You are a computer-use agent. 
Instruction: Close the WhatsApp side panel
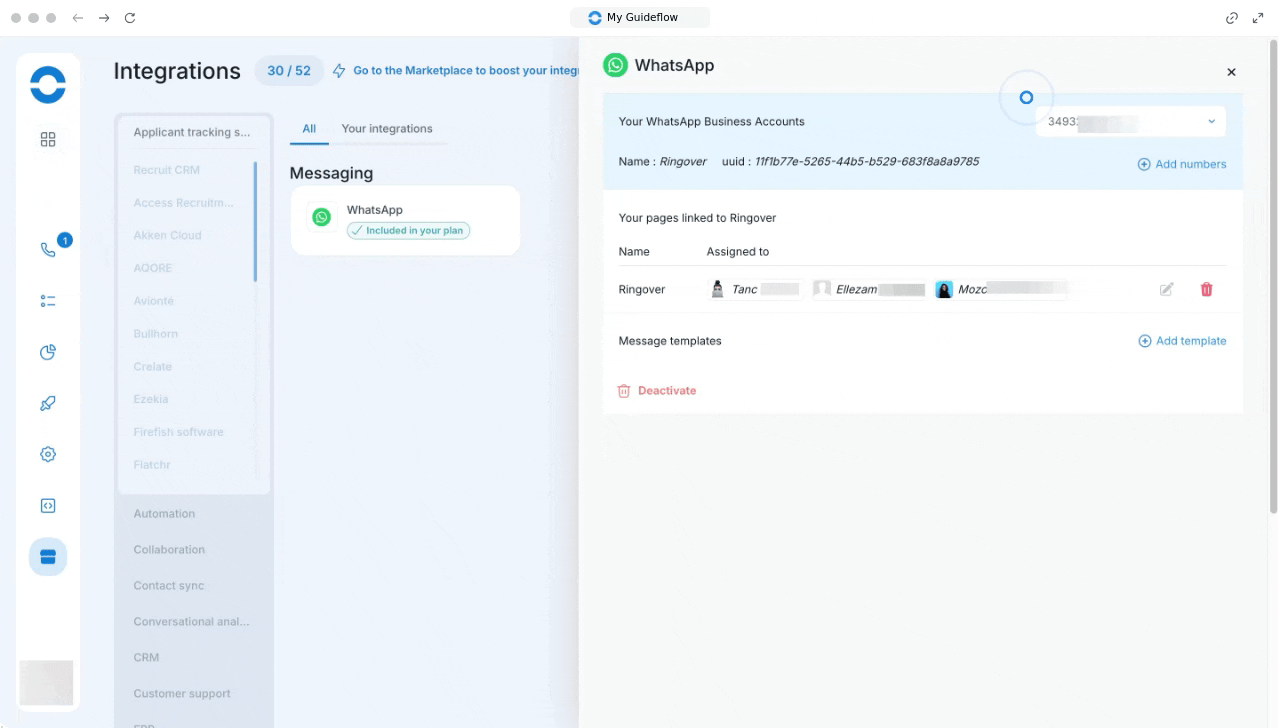point(1231,72)
